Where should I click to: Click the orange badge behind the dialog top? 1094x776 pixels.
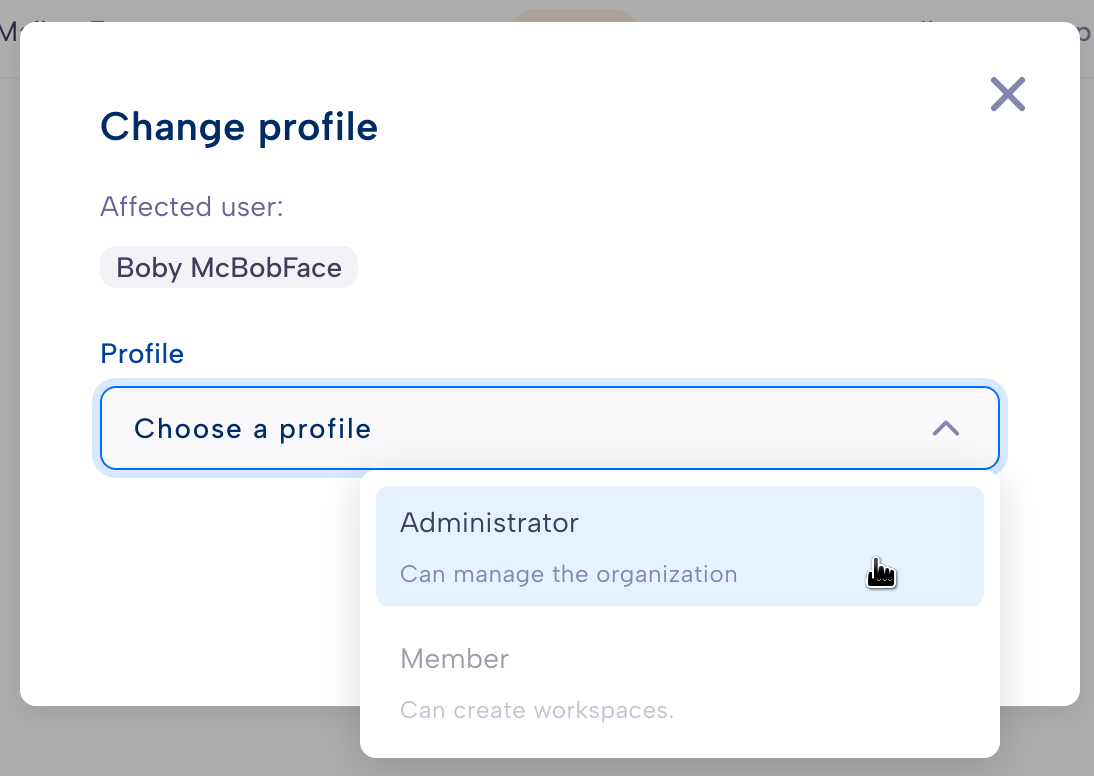[574, 15]
